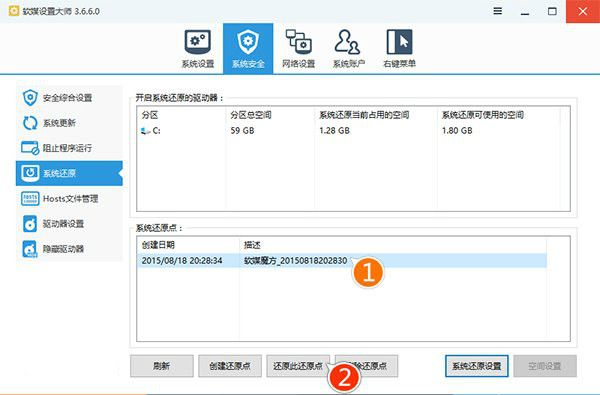Click the 系统还原 restore icon
This screenshot has height=395, width=600.
pos(30,173)
